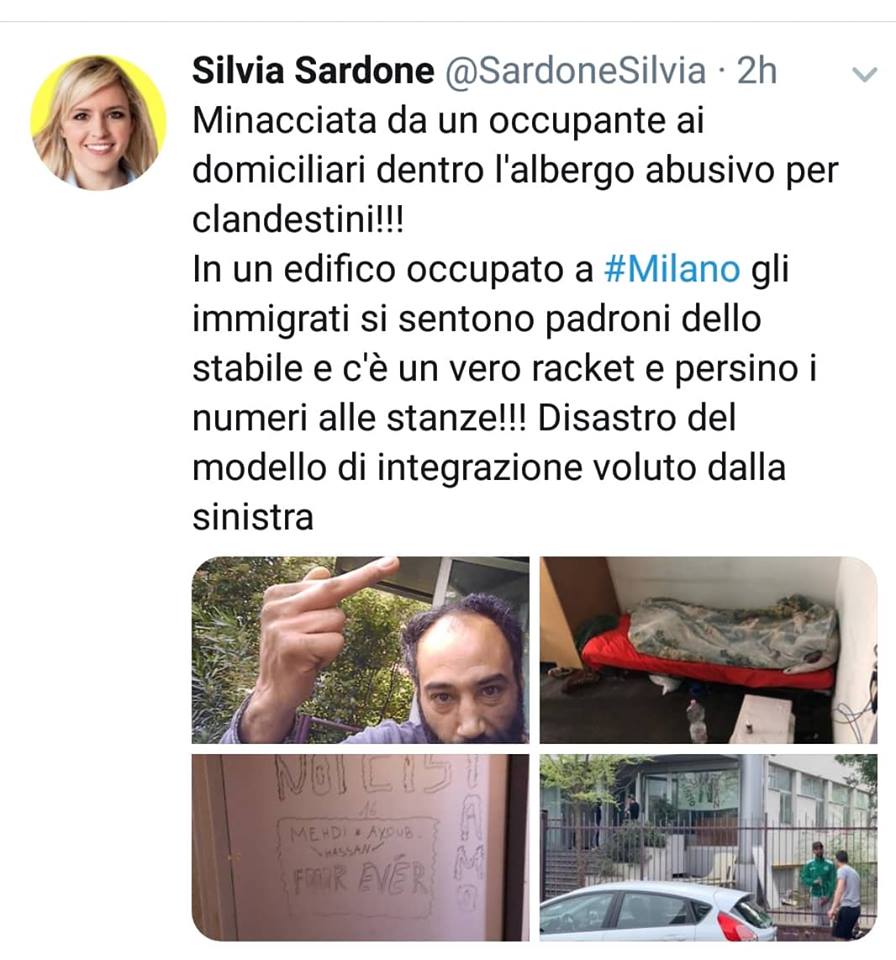Open photo of bed with red blanket

coord(708,650)
